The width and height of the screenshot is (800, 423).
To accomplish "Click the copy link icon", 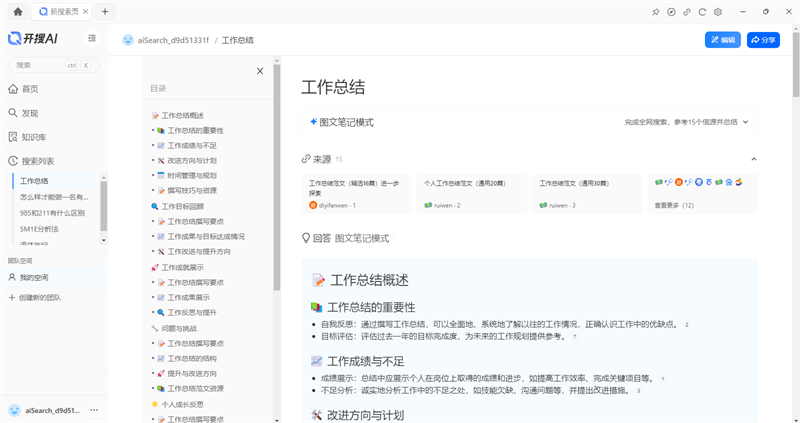I will (686, 12).
